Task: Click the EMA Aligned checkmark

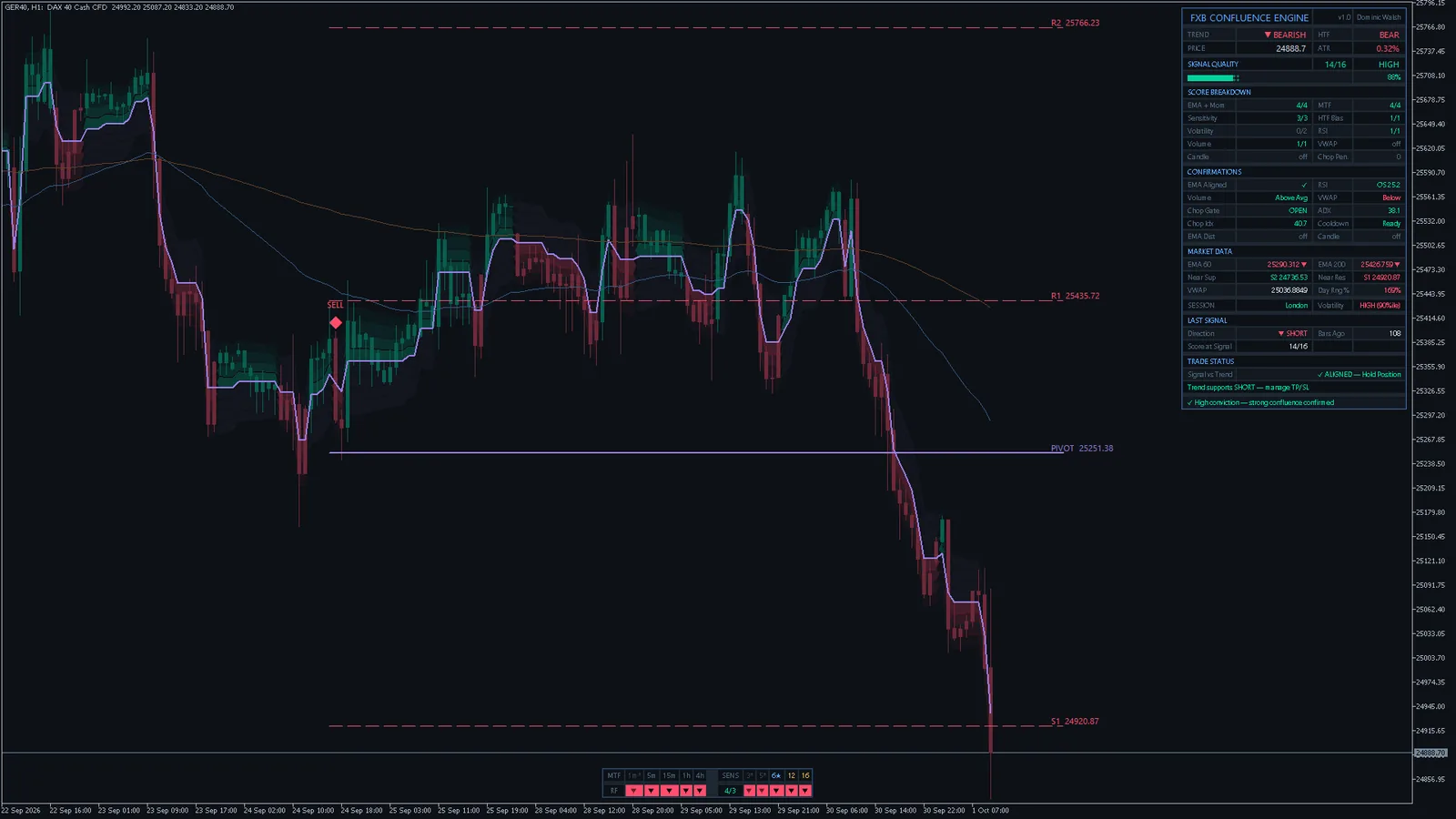Action: click(x=1304, y=185)
